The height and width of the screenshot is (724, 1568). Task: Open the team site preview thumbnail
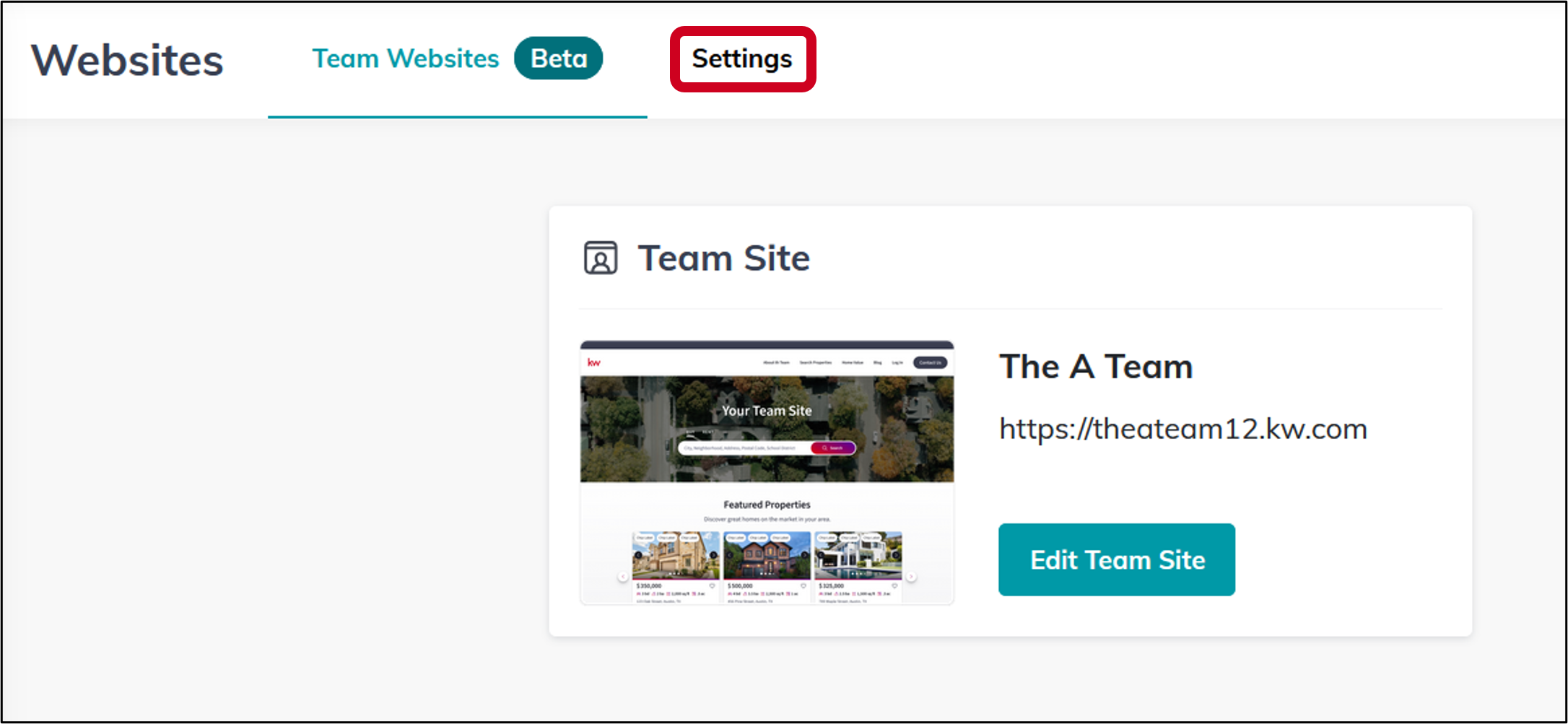(x=767, y=472)
